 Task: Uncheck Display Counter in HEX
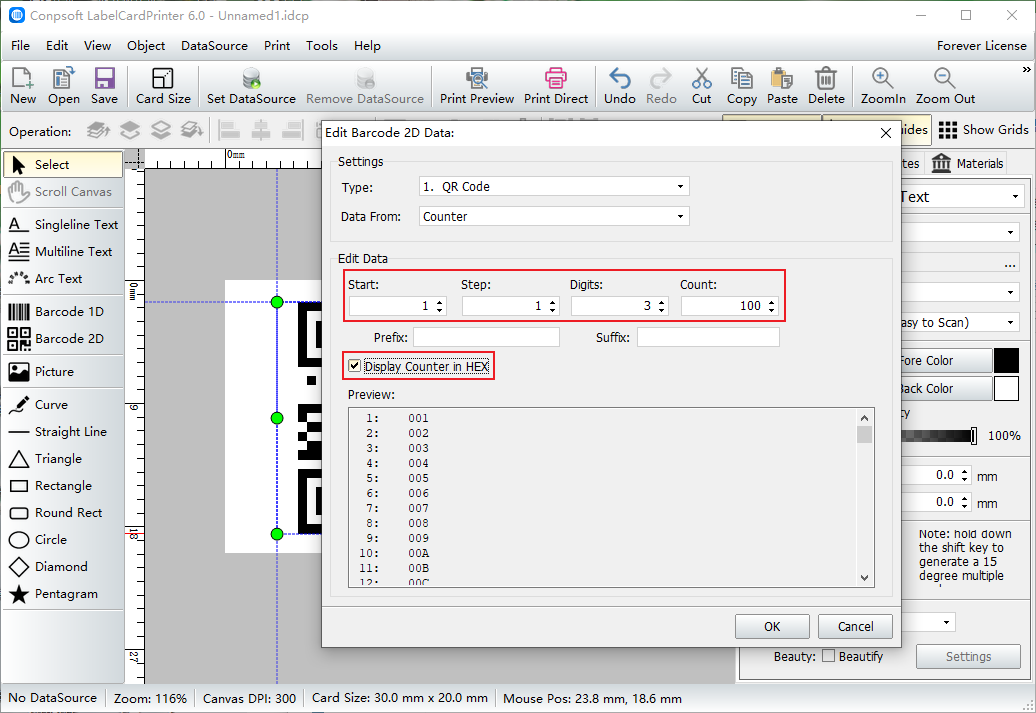[x=355, y=366]
